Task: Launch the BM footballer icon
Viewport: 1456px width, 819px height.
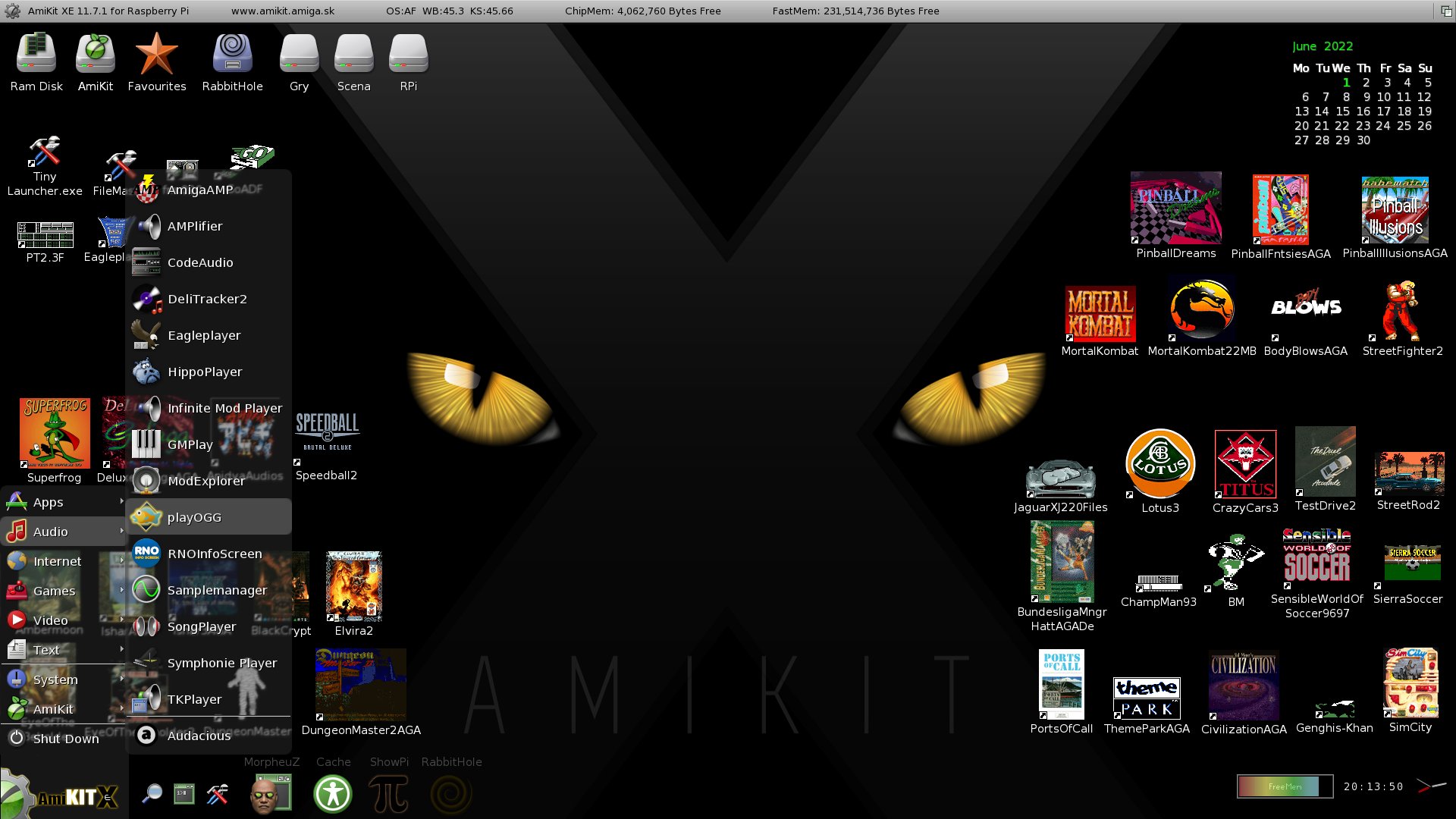Action: [1235, 563]
